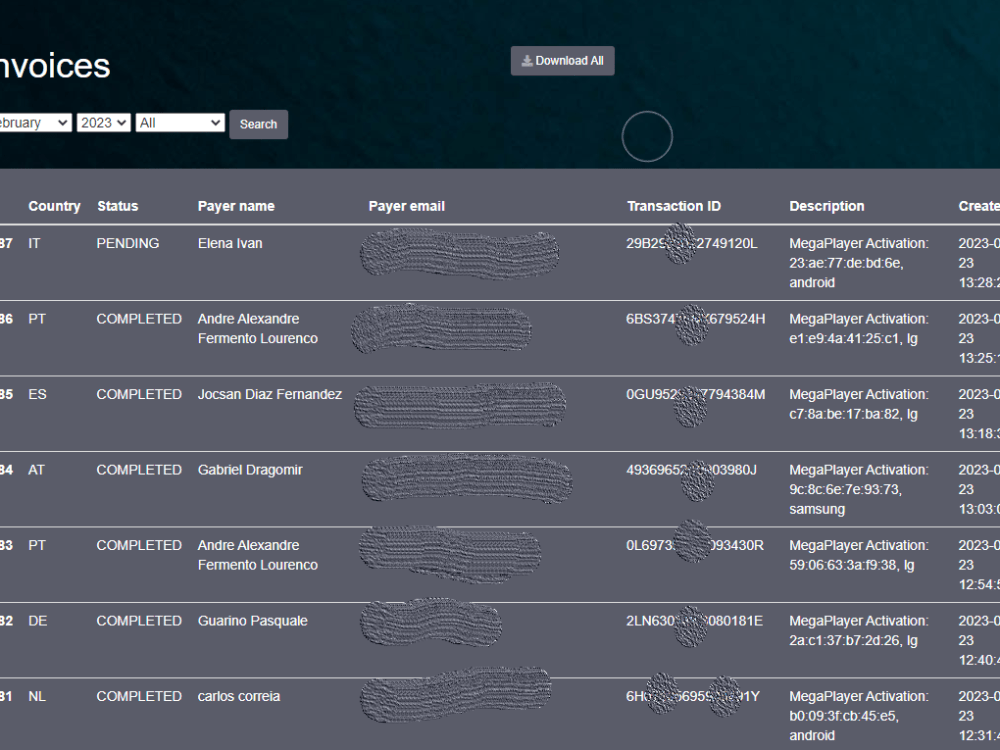
Task: Click the download icon in Download All
Action: (x=527, y=61)
